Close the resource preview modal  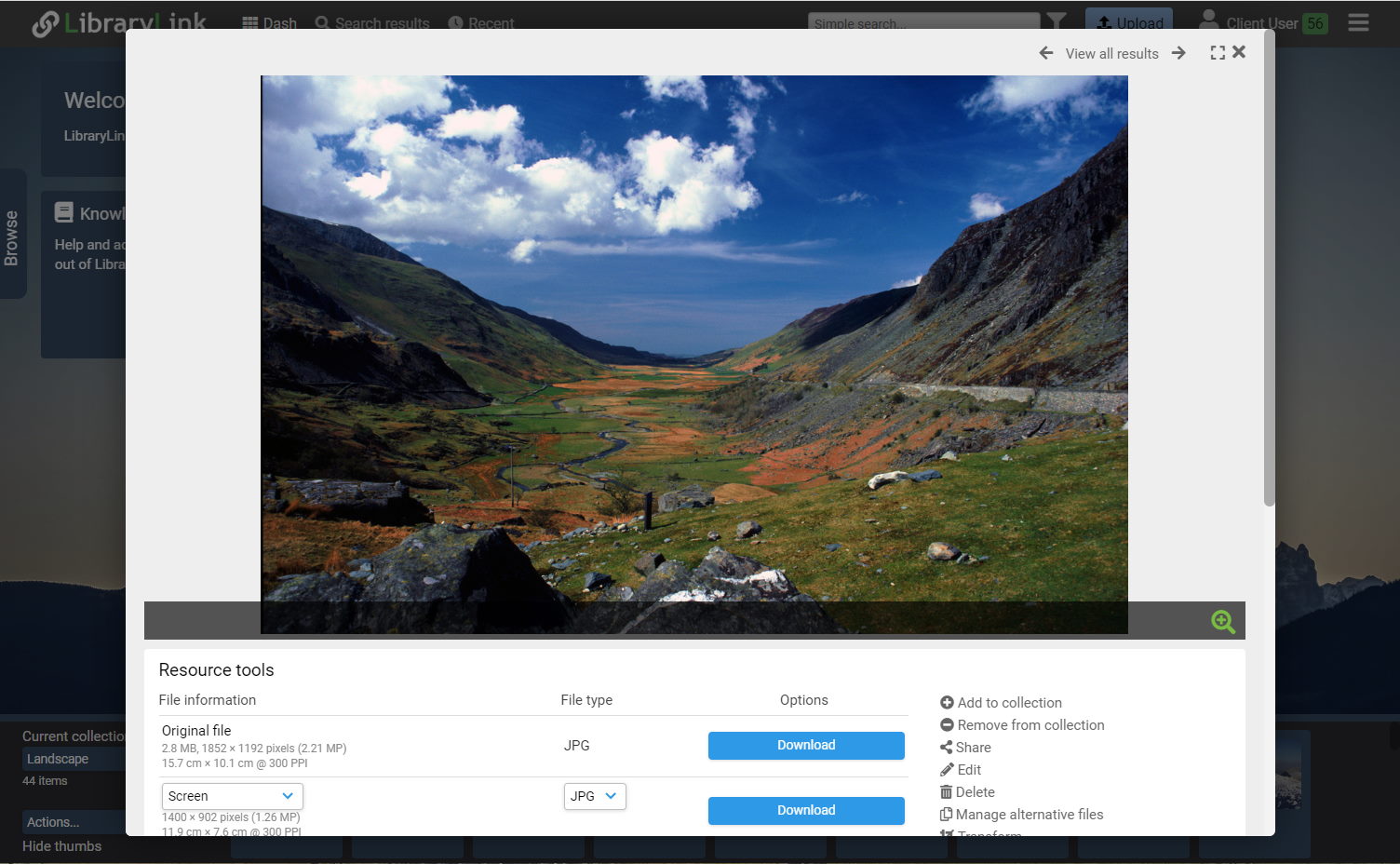(1239, 52)
